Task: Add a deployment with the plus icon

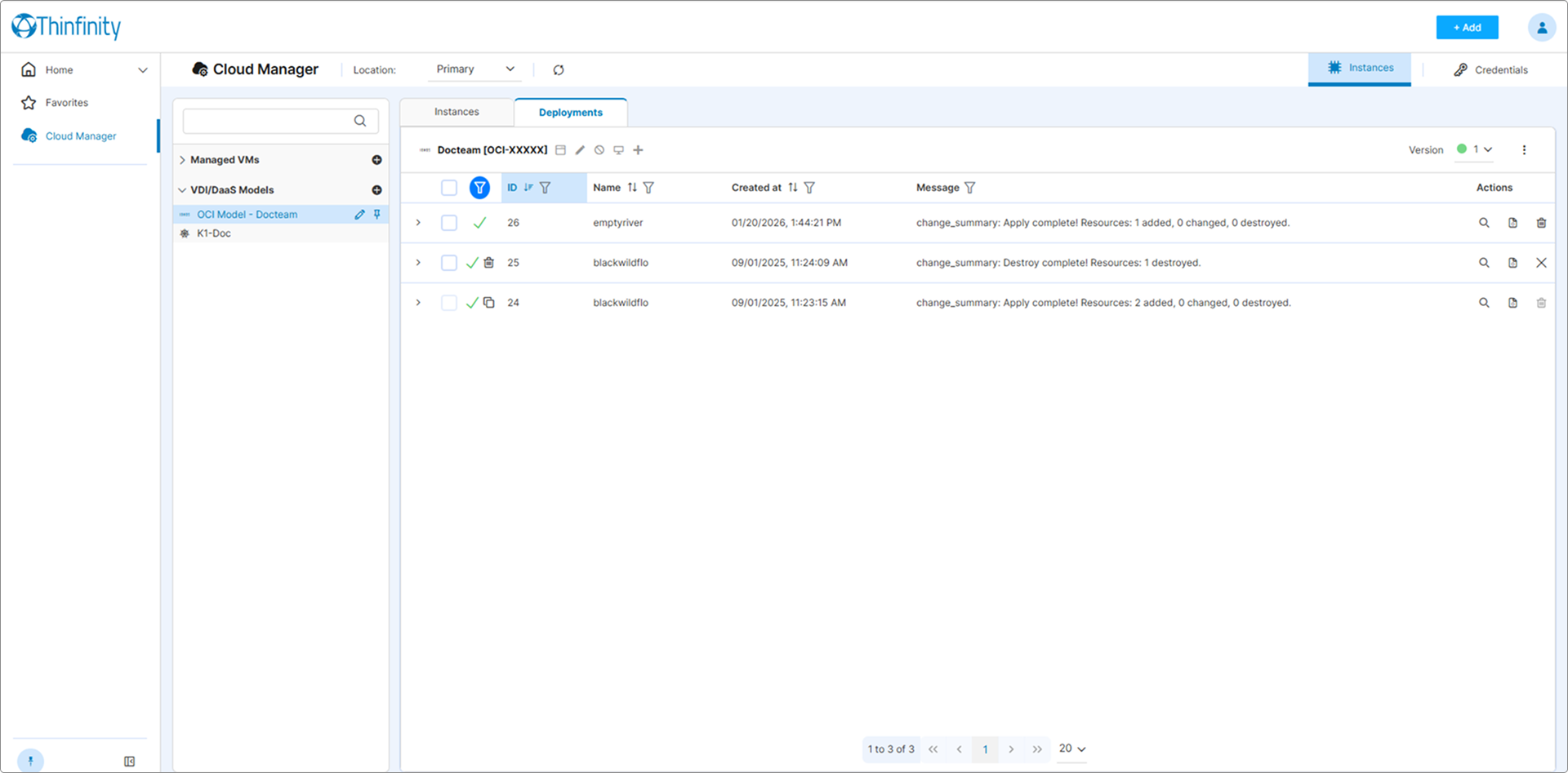Action: (638, 150)
